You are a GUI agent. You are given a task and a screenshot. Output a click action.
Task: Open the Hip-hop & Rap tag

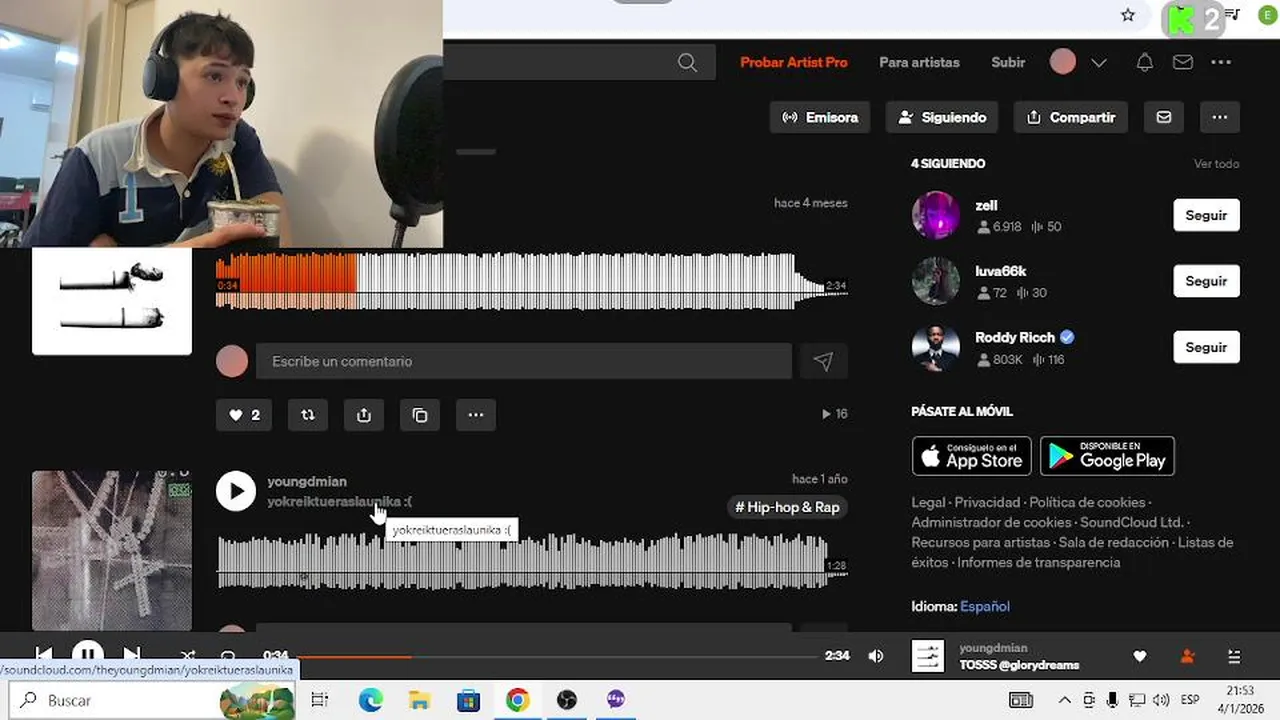pos(787,507)
